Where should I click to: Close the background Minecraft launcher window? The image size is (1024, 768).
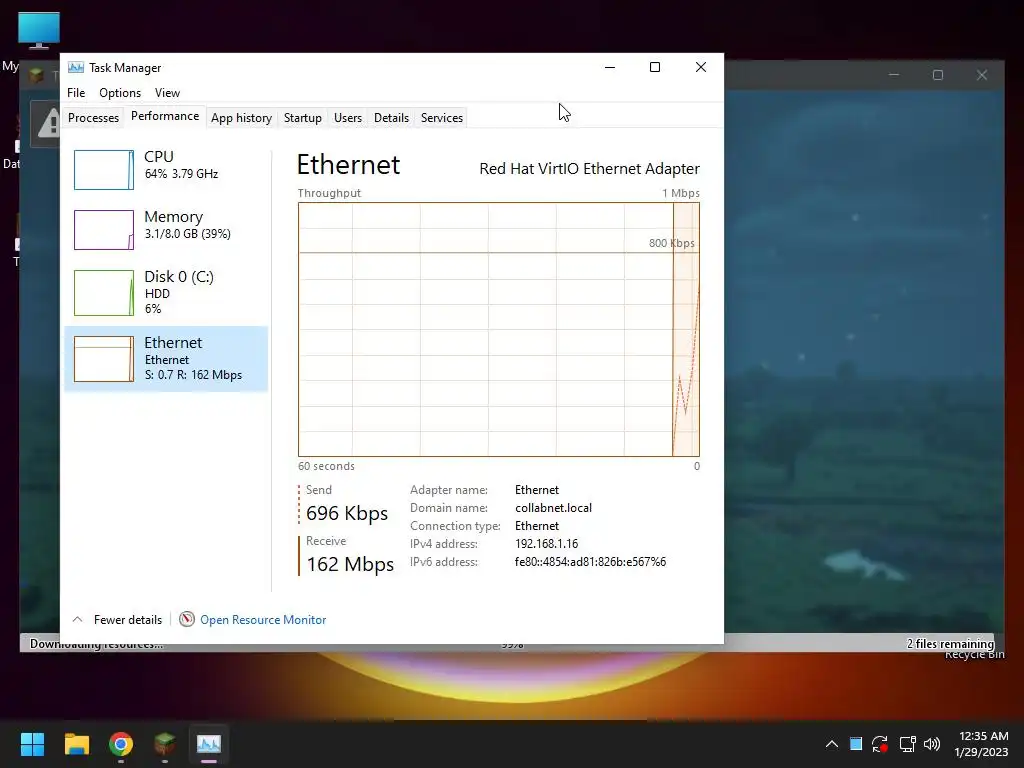(x=982, y=75)
